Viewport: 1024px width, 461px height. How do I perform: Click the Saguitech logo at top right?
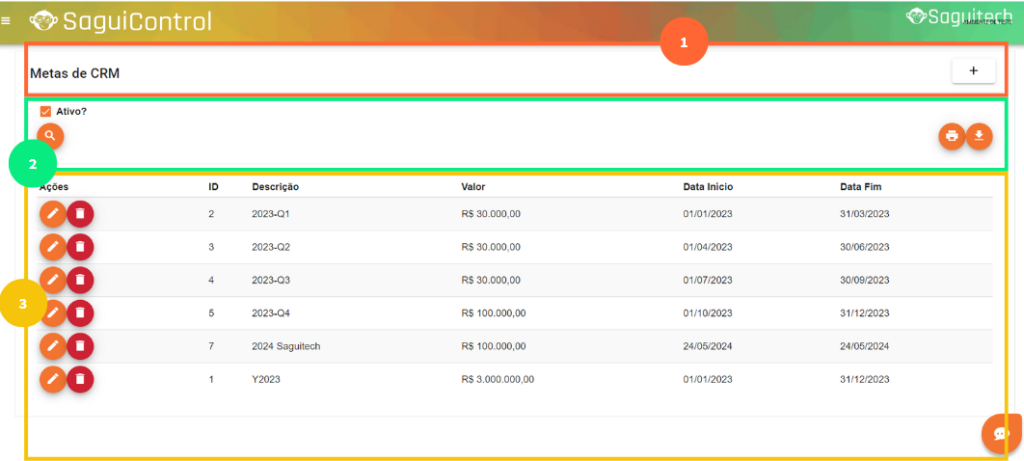coord(958,16)
